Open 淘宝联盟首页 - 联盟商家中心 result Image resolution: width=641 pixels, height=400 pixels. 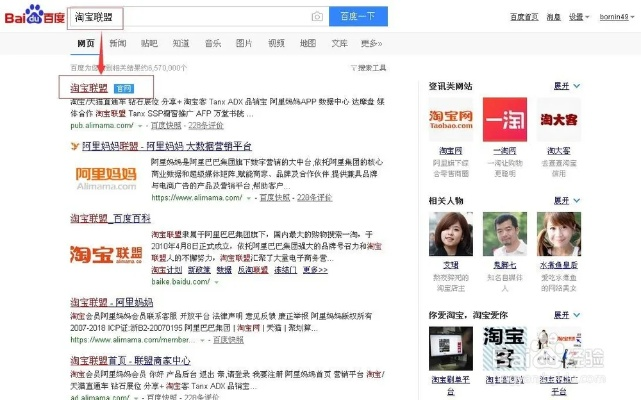coord(130,361)
